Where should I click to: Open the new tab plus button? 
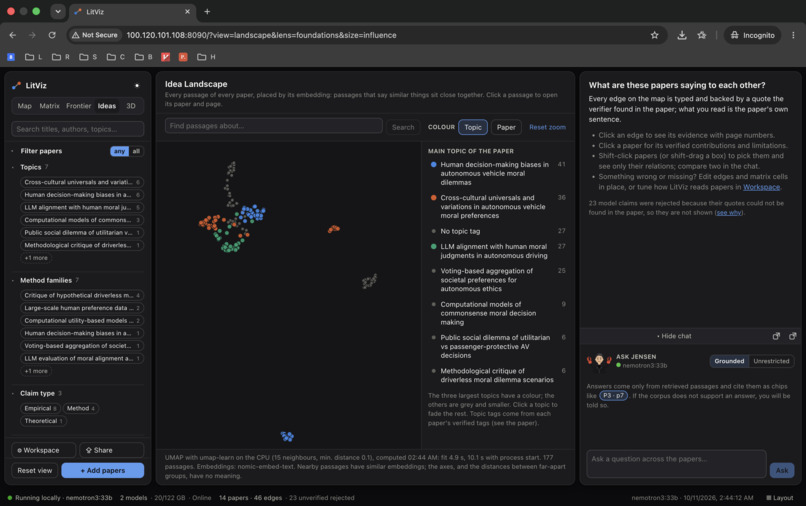(x=207, y=11)
